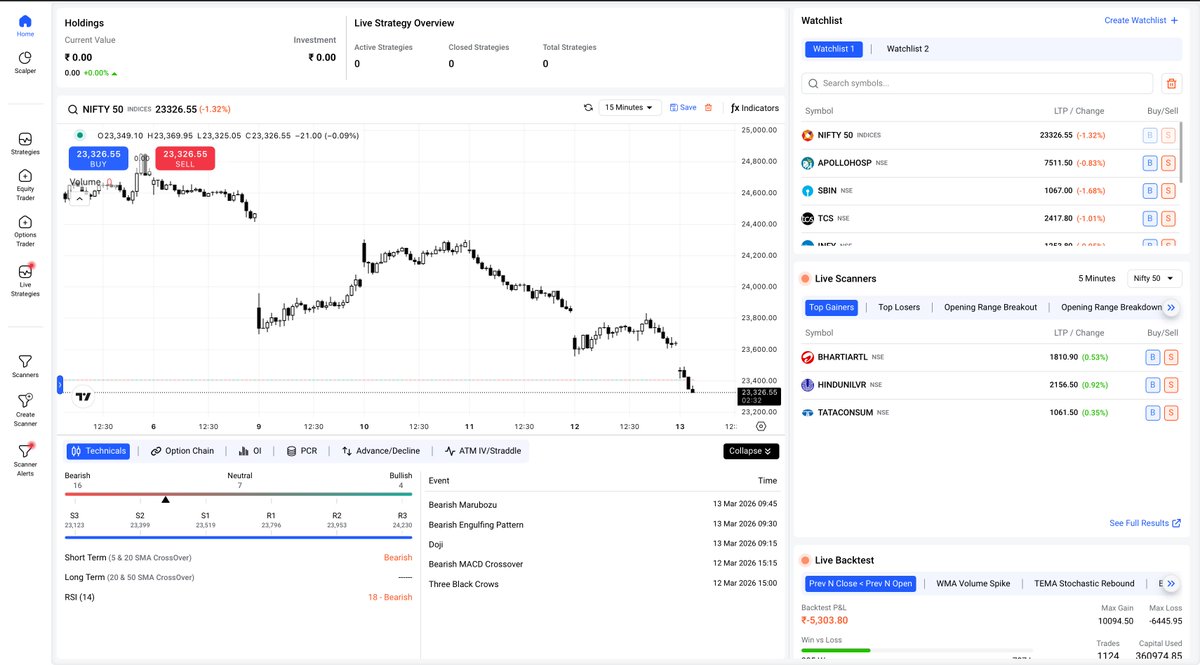
Task: Open Scanner Alerts in sidebar
Action: click(25, 459)
